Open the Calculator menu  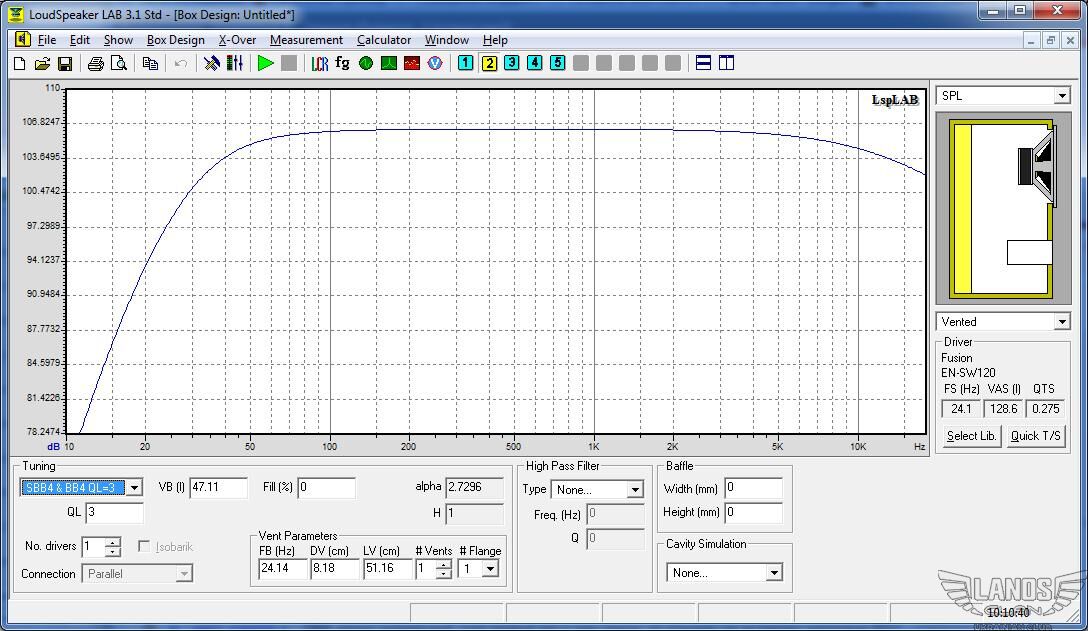[x=384, y=40]
